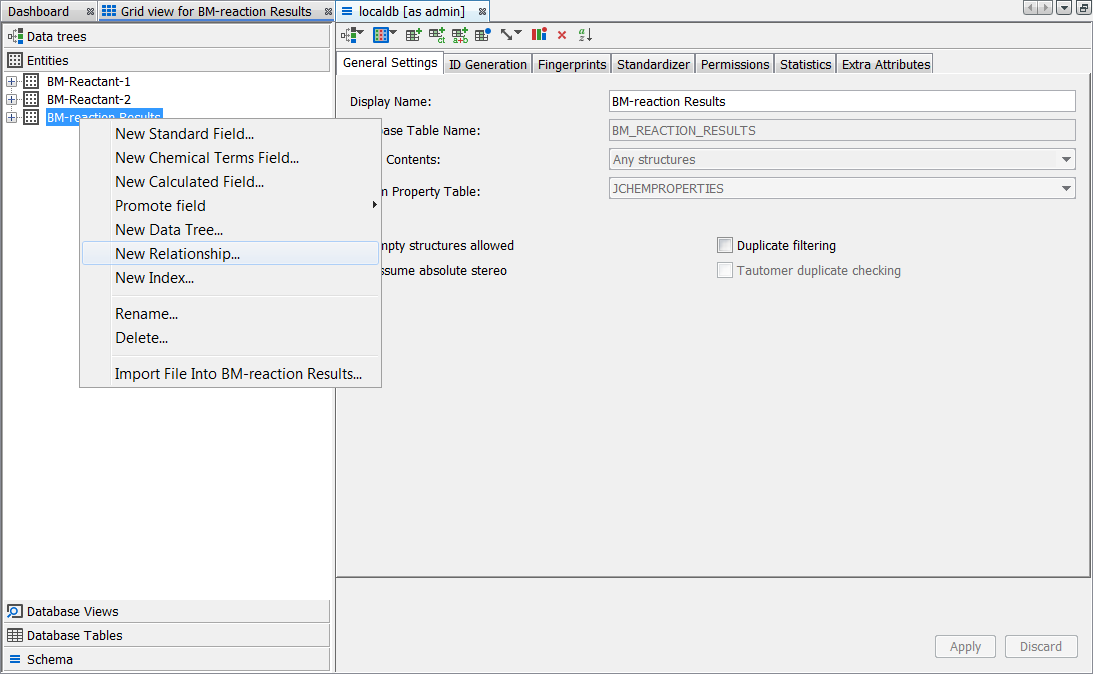Expand the BM-Reactant-1 tree node
Screen dimensions: 1093x674
pos(12,82)
